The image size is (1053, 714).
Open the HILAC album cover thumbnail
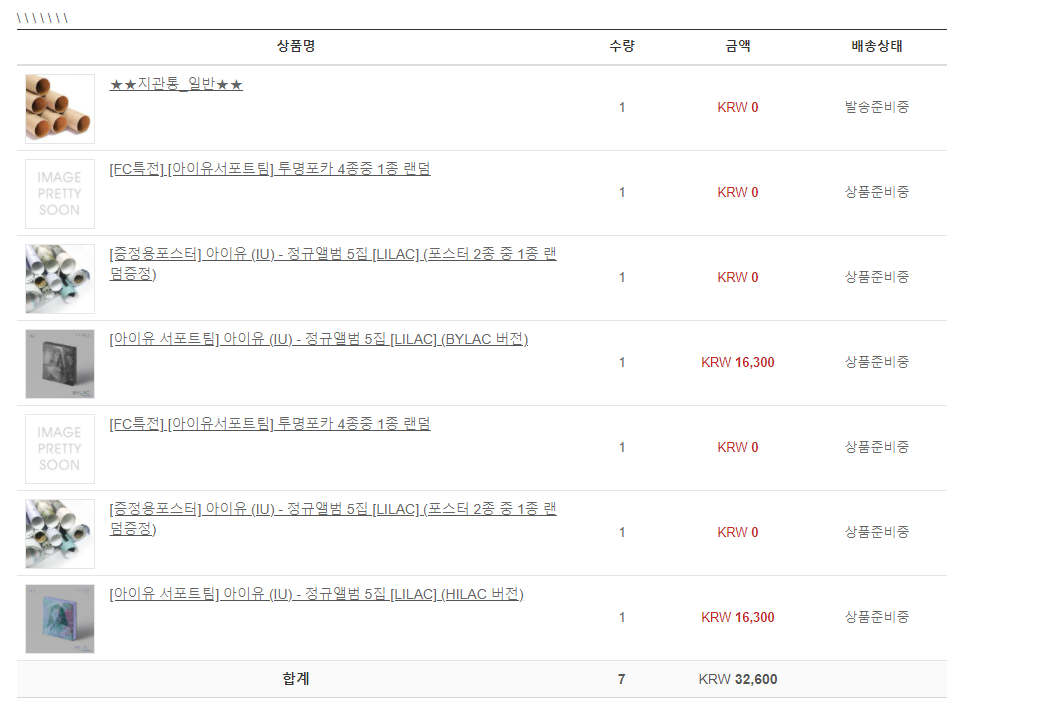pos(60,619)
